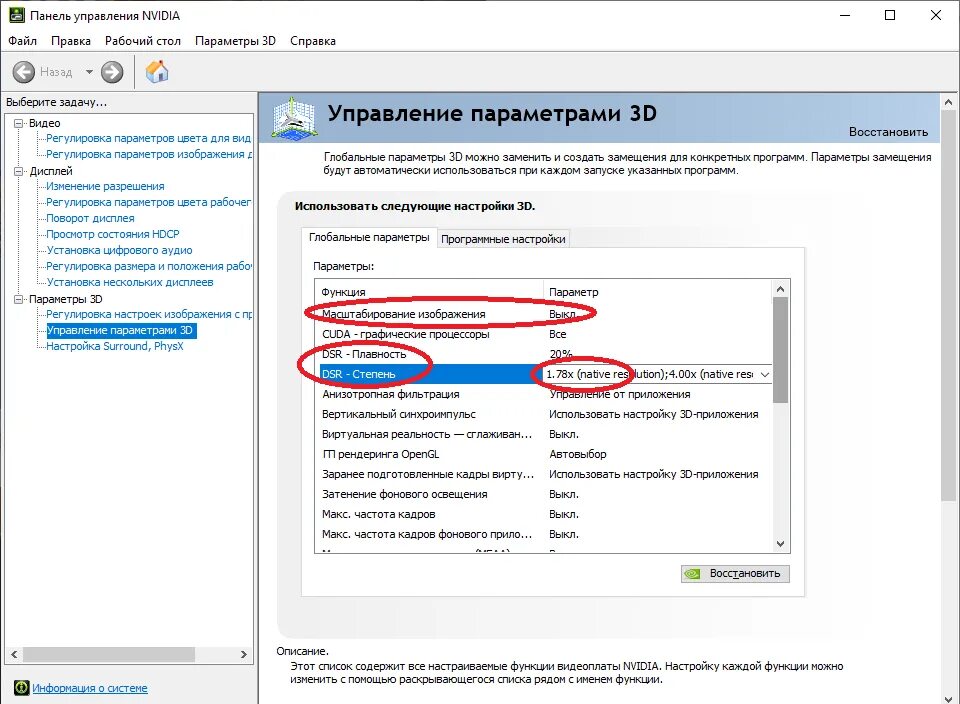Select Виртуальная реальность — сглаживание row
Viewport: 960px width, 704px height.
click(543, 434)
